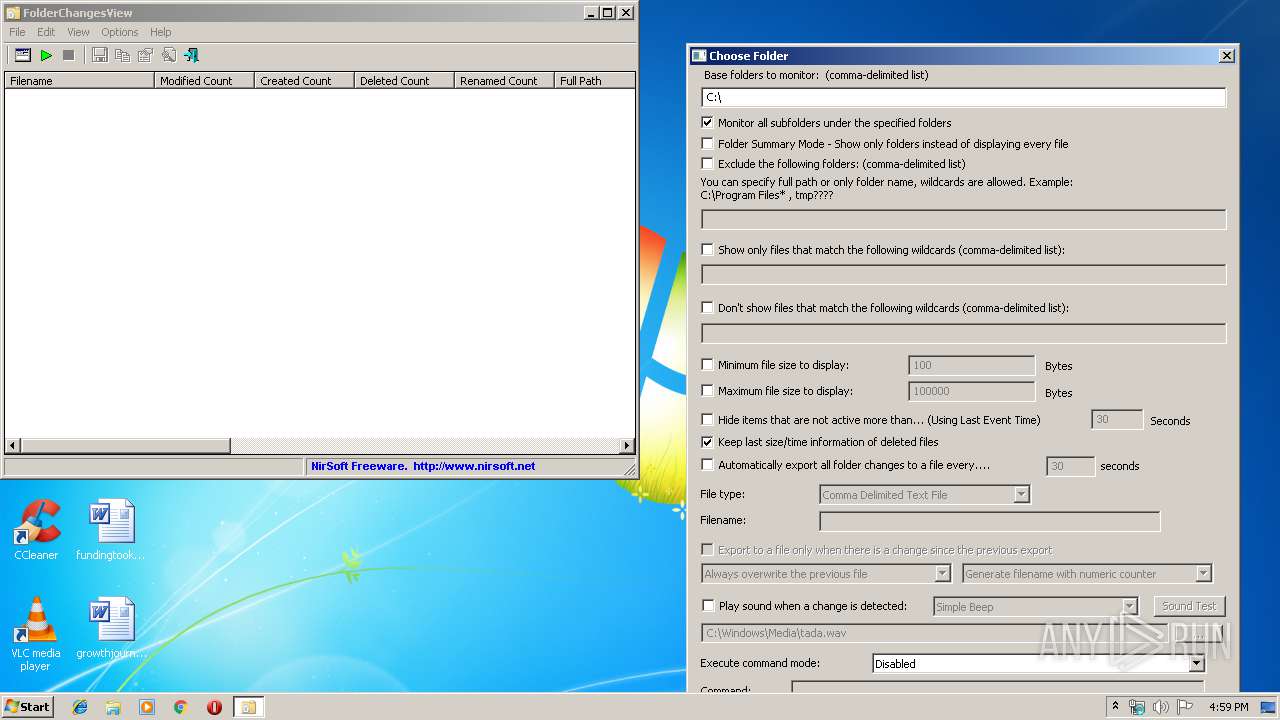This screenshot has height=720, width=1280.
Task: Open the View menu
Action: point(78,32)
